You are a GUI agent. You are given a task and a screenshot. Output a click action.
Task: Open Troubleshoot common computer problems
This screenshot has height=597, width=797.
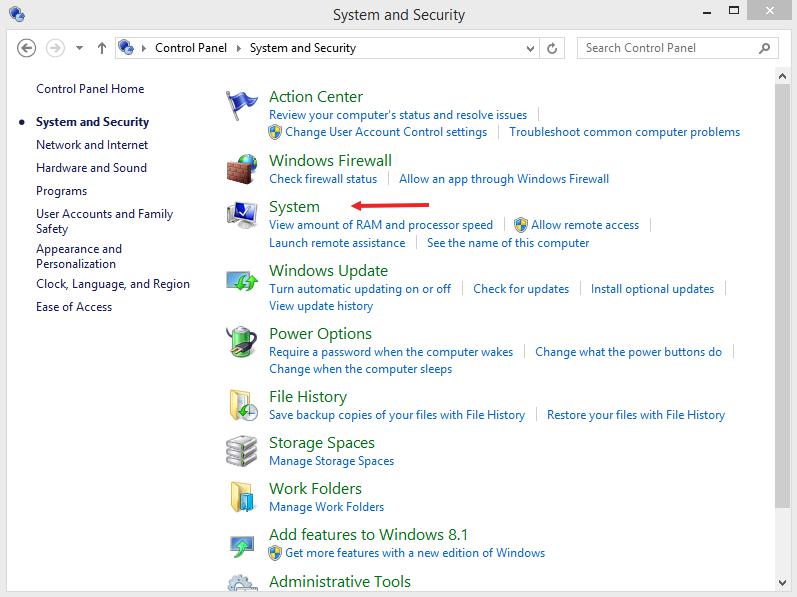point(625,132)
